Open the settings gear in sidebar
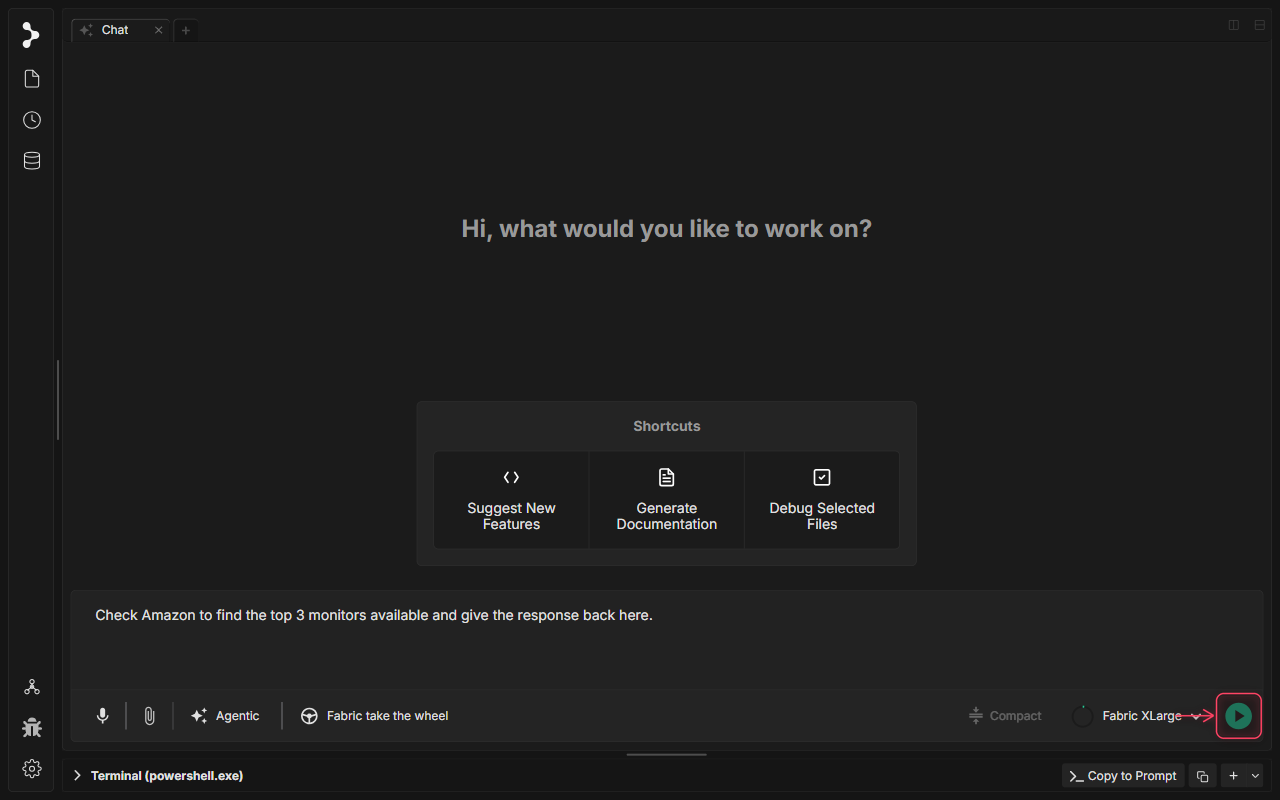This screenshot has height=800, width=1280. pos(32,769)
